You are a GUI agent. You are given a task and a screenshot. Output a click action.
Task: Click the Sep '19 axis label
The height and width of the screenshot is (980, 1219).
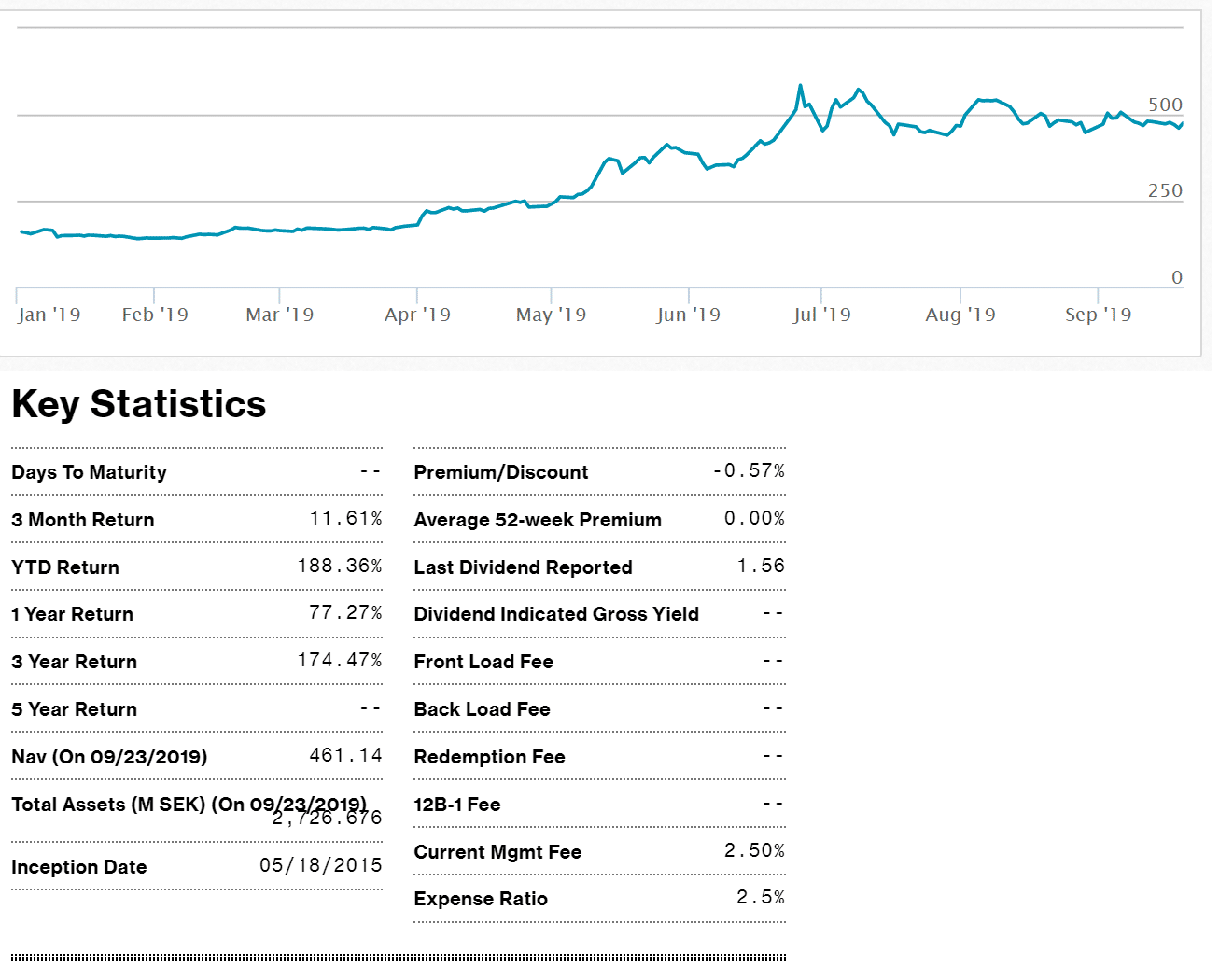pos(1098,315)
